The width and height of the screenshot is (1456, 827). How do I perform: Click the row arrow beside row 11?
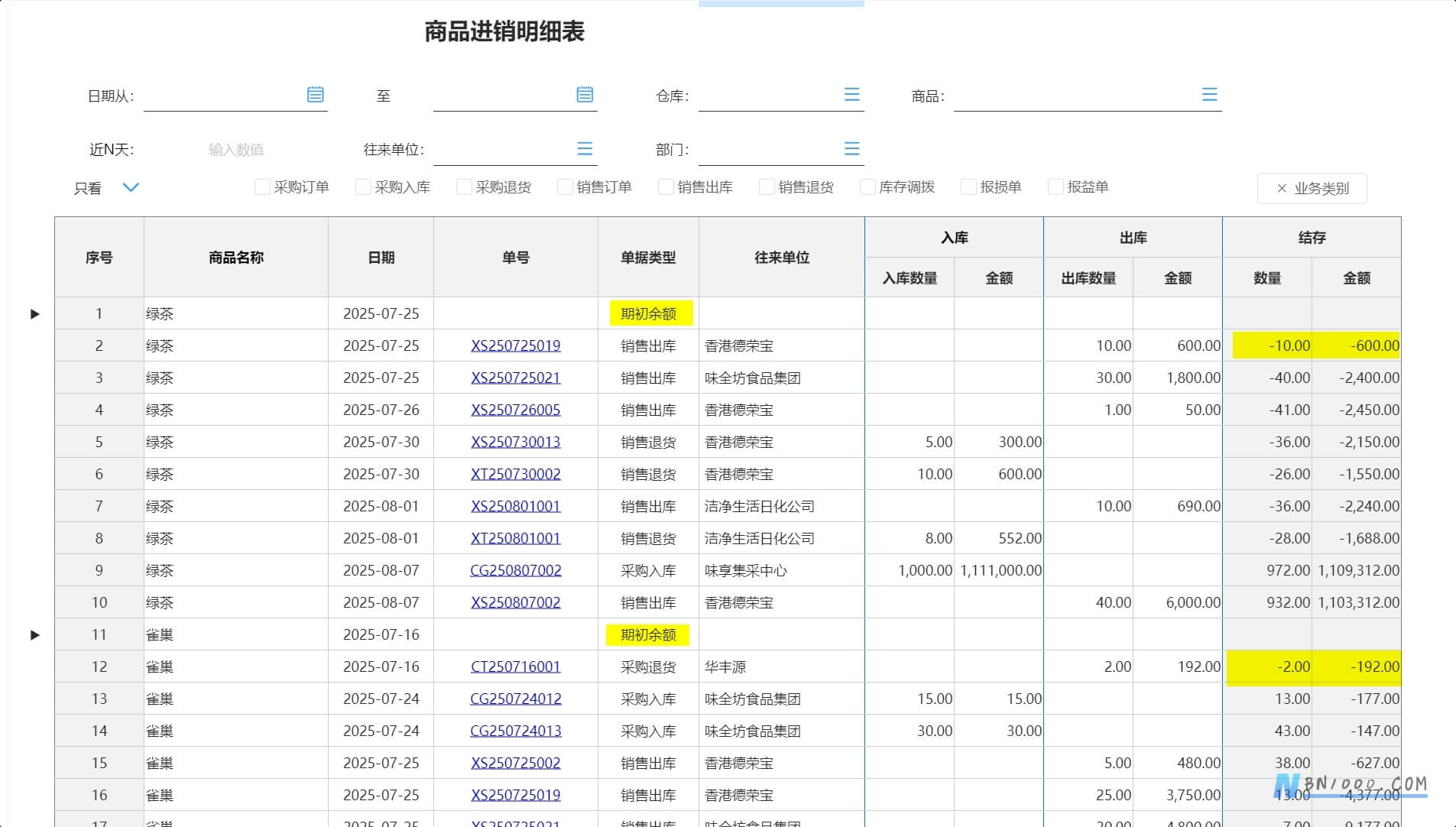34,634
